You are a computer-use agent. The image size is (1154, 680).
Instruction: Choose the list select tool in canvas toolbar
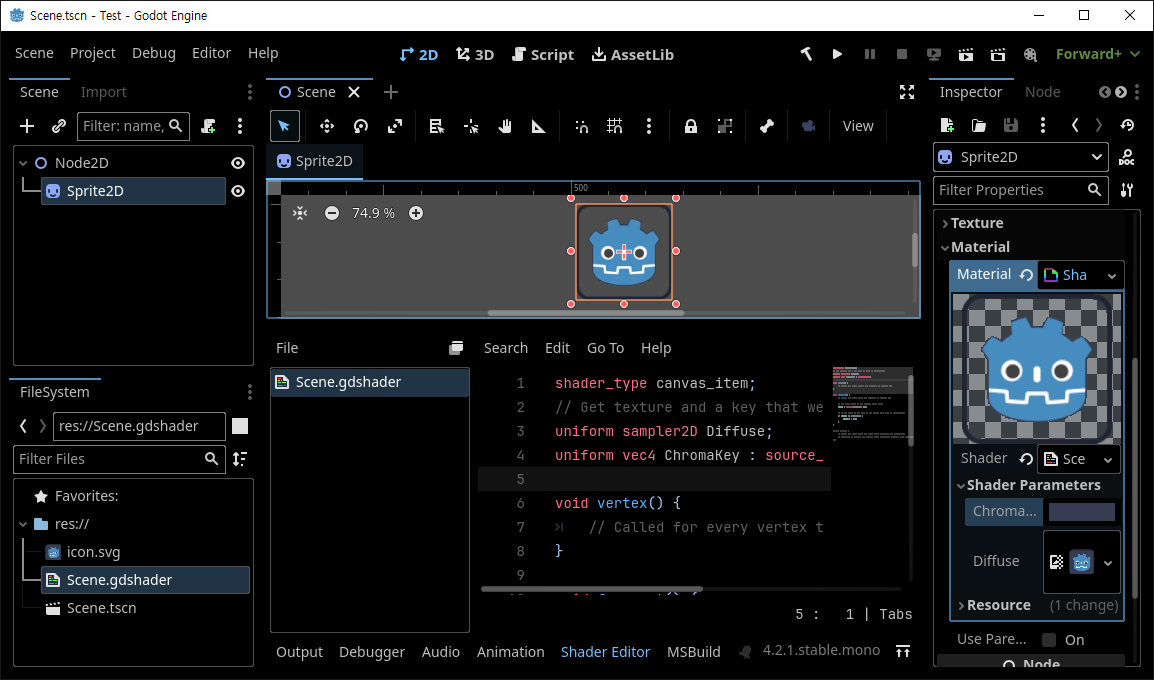pyautogui.click(x=436, y=126)
